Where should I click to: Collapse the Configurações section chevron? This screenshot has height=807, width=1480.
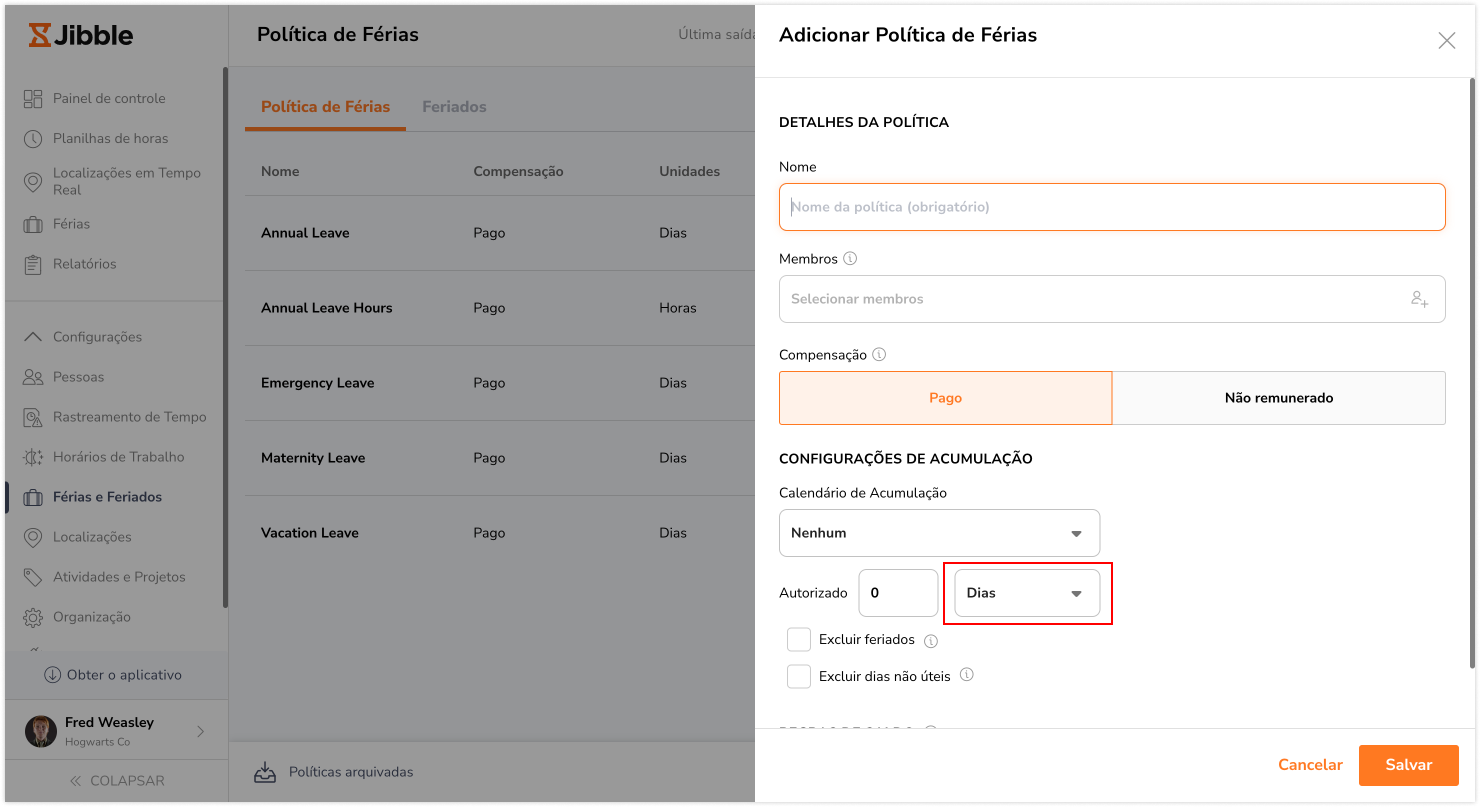[x=33, y=337]
